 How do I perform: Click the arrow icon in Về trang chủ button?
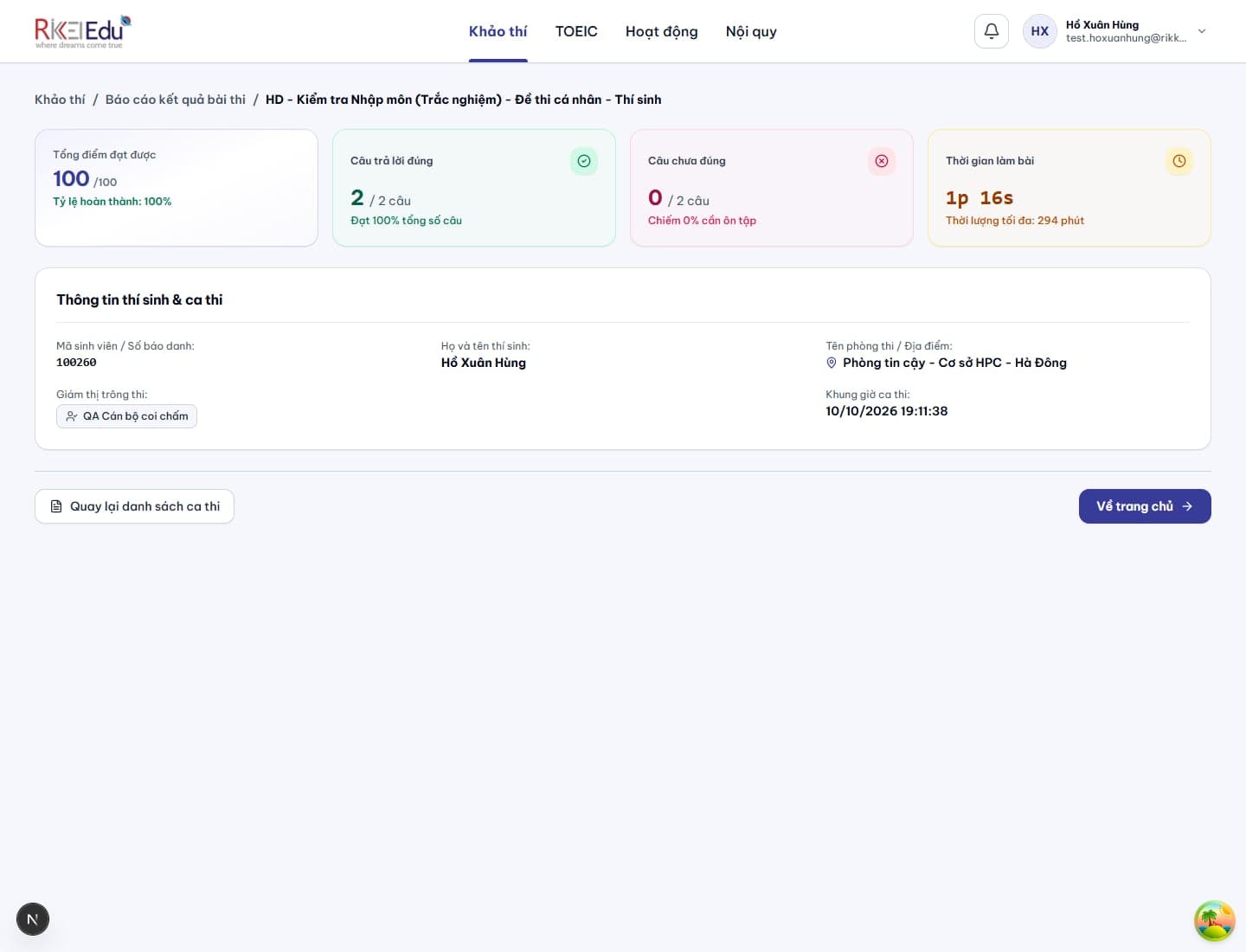coord(1187,506)
